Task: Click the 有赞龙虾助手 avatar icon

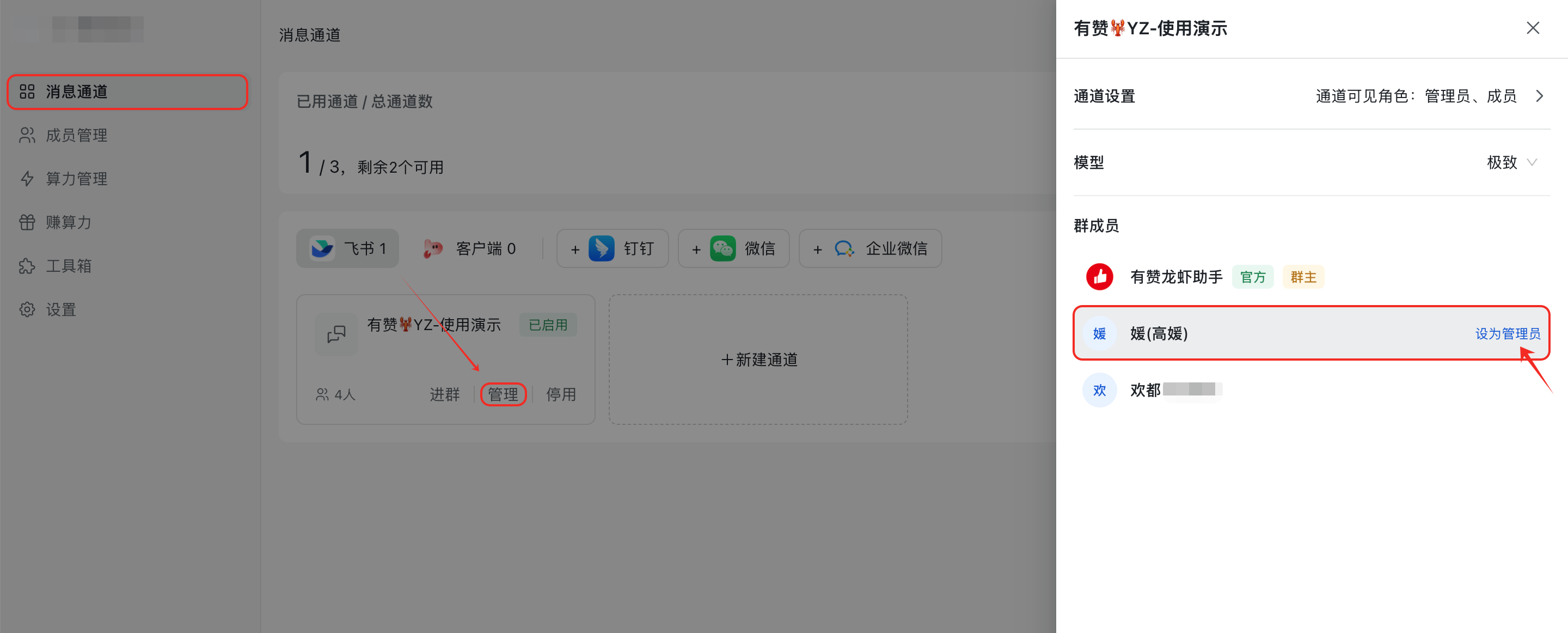Action: 1099,277
